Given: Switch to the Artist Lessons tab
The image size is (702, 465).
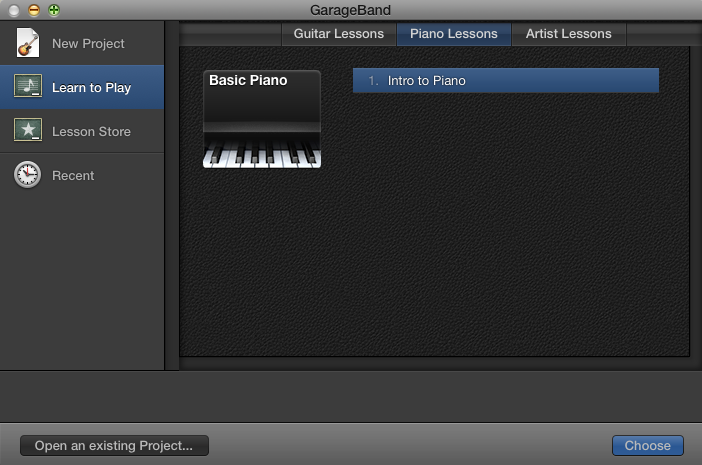Looking at the screenshot, I should 569,34.
